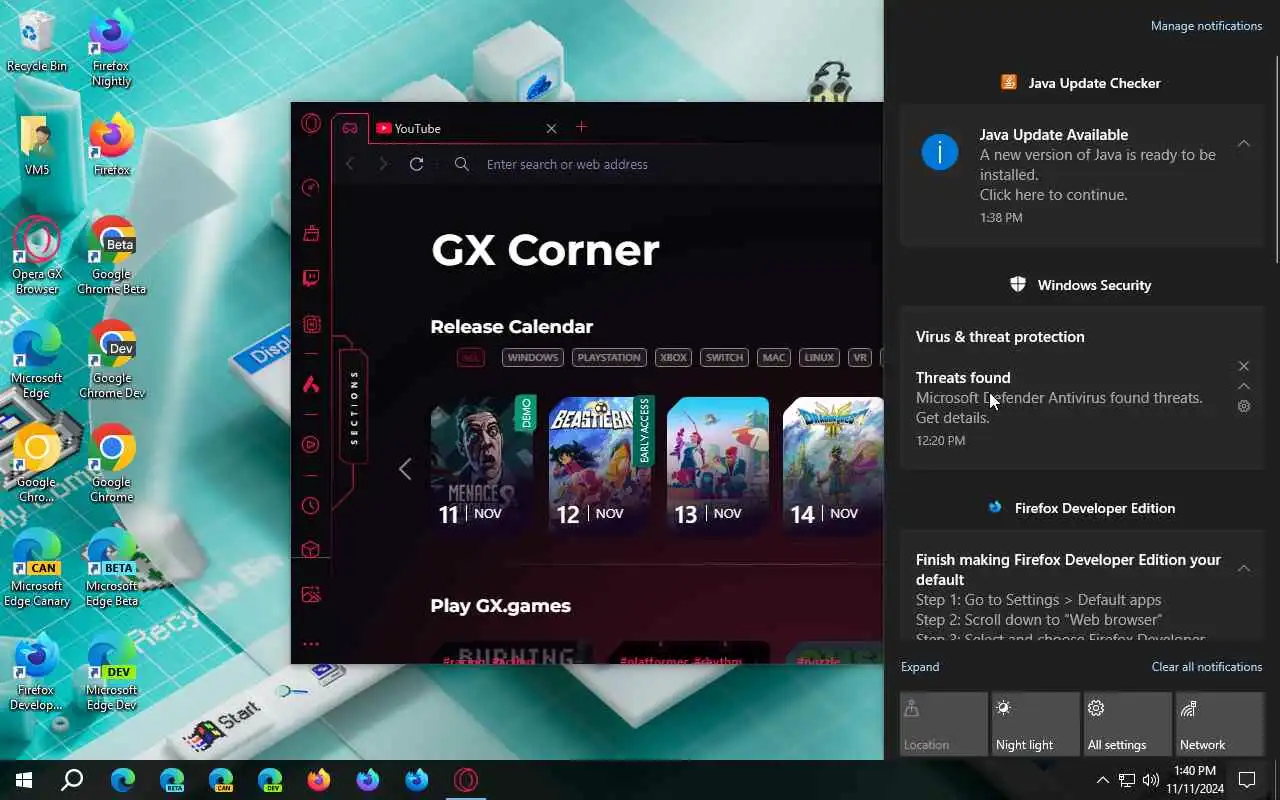Click the Action Center icon in taskbar
The height and width of the screenshot is (800, 1280).
tap(1247, 780)
